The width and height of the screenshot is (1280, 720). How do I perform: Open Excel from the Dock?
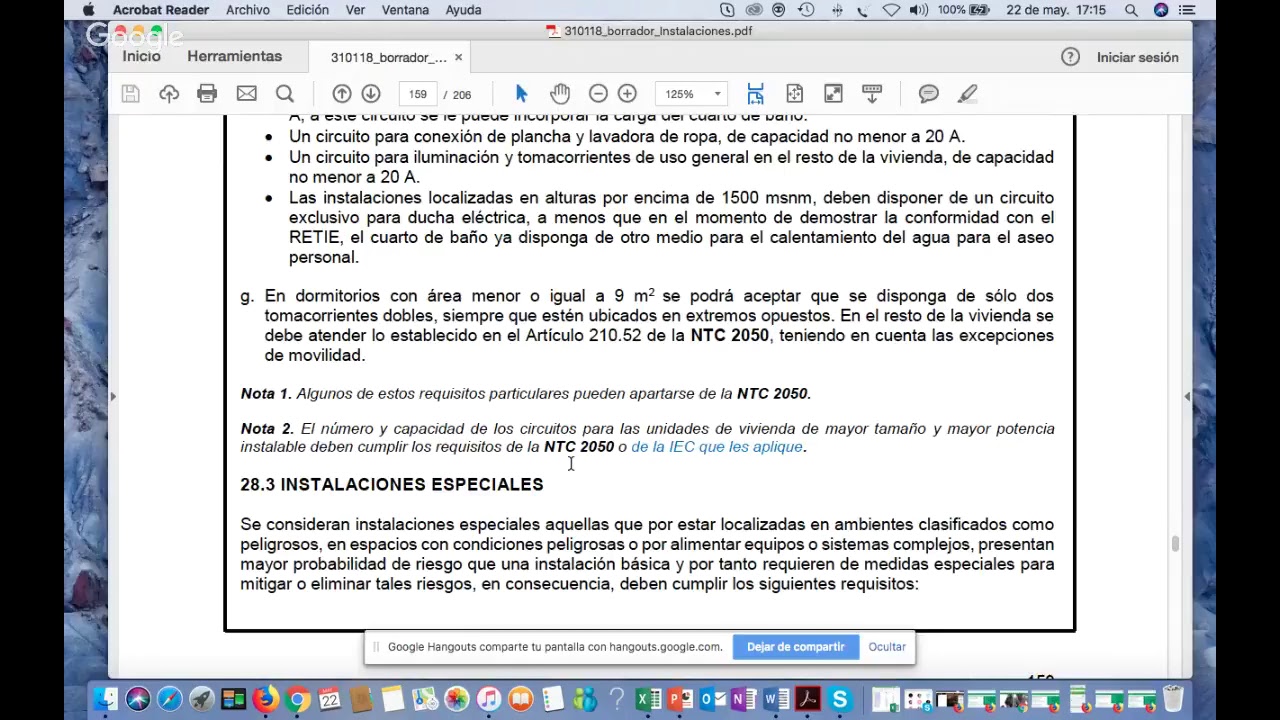pos(648,699)
